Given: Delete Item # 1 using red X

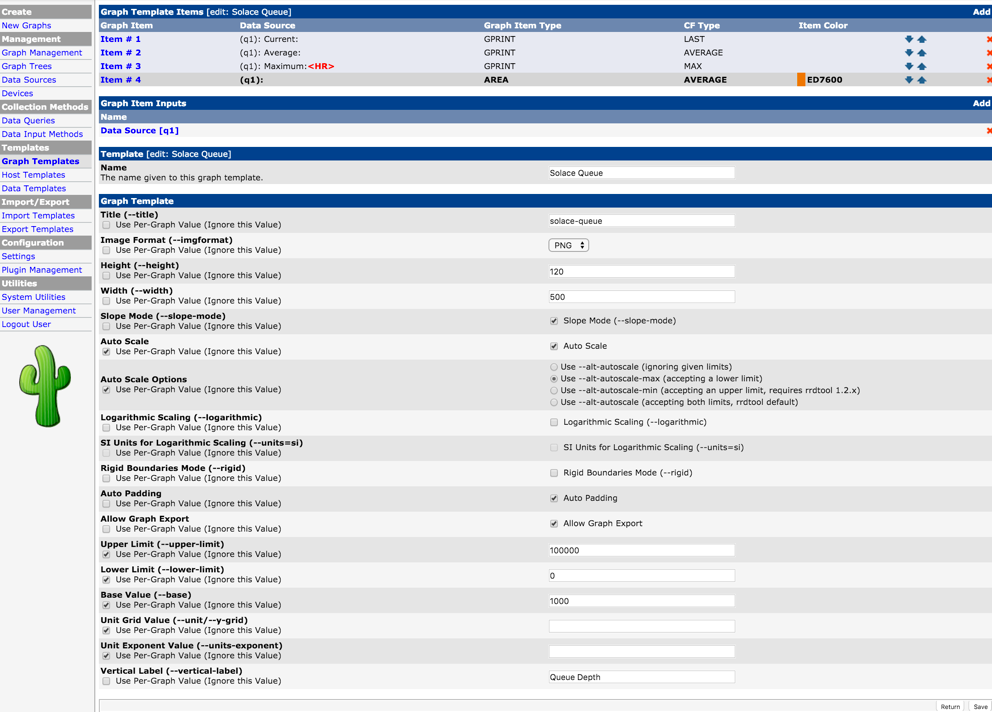Looking at the screenshot, I should click(x=988, y=39).
